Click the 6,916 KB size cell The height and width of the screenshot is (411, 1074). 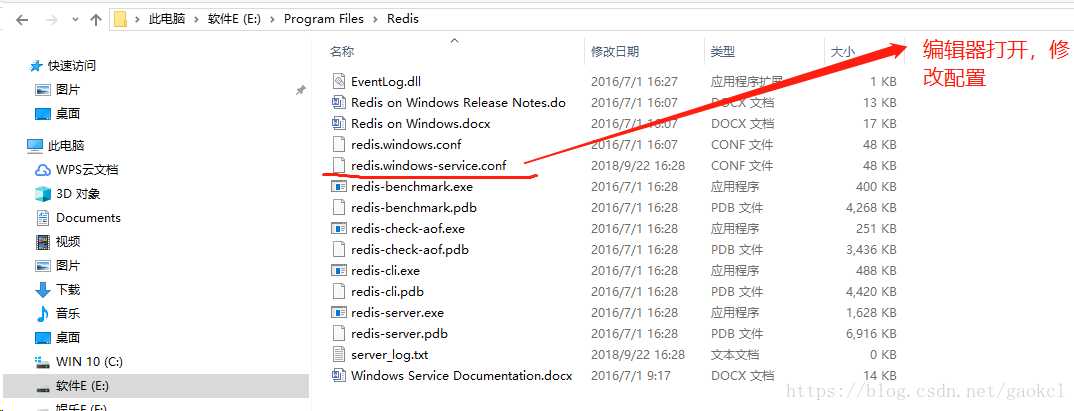tap(871, 334)
